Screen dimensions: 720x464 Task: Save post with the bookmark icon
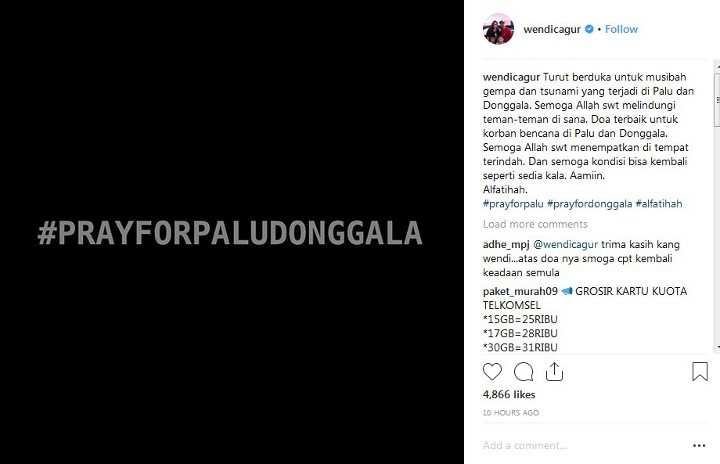click(700, 372)
